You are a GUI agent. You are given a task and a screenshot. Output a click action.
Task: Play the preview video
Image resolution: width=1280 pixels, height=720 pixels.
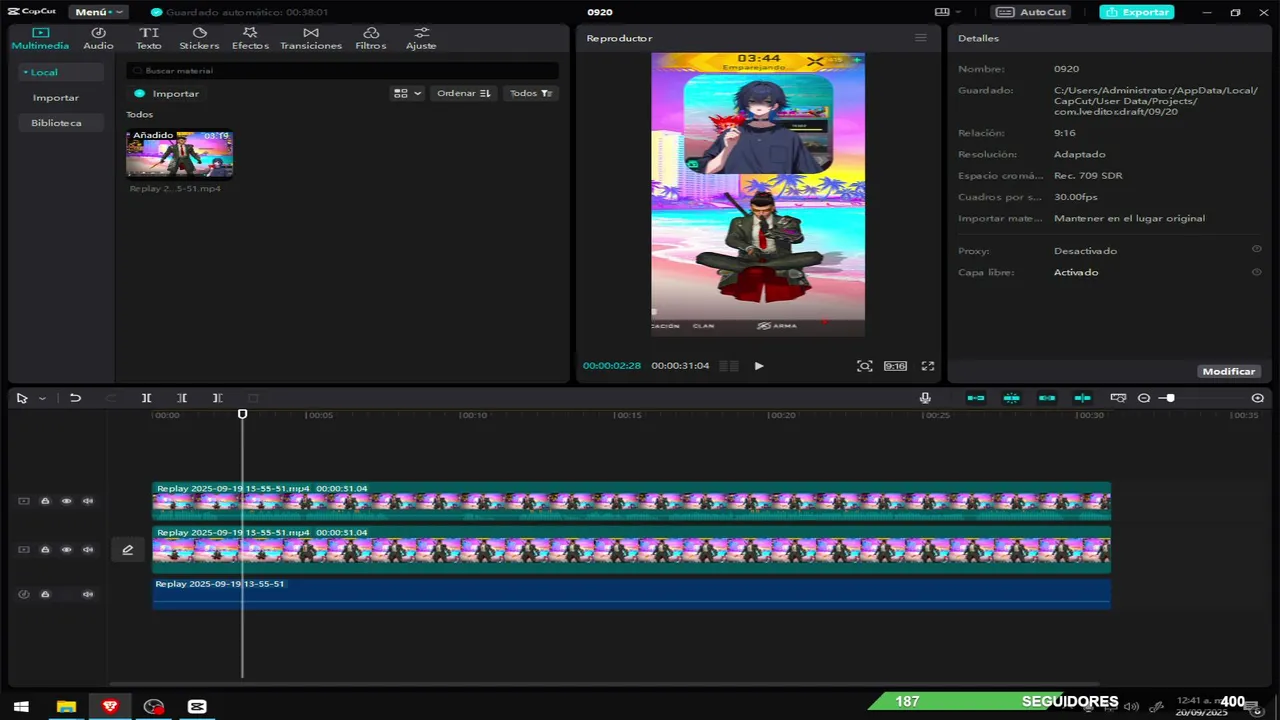click(759, 366)
